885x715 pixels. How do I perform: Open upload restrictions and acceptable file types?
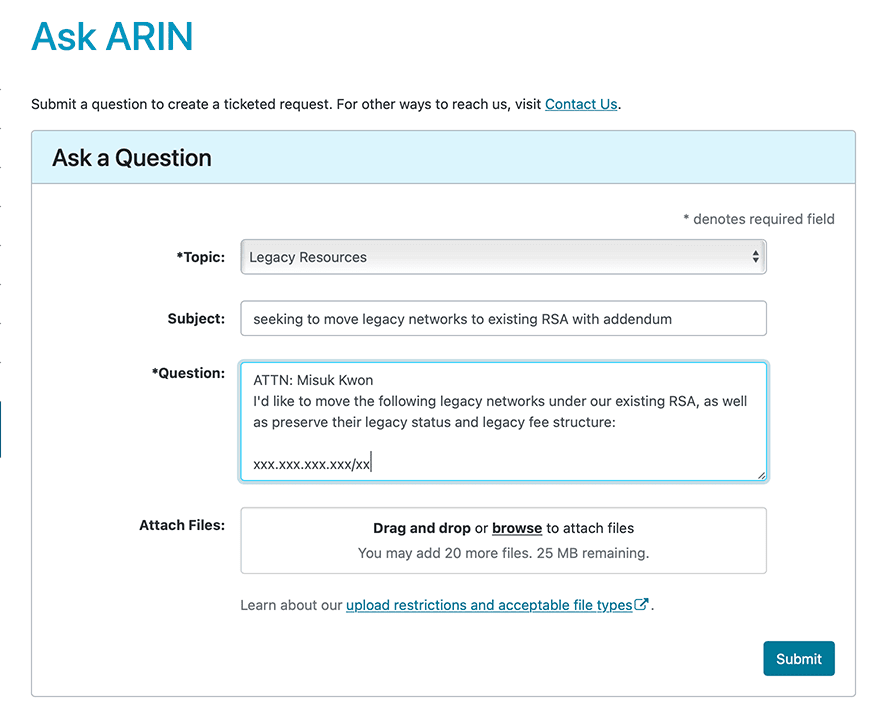pos(490,605)
